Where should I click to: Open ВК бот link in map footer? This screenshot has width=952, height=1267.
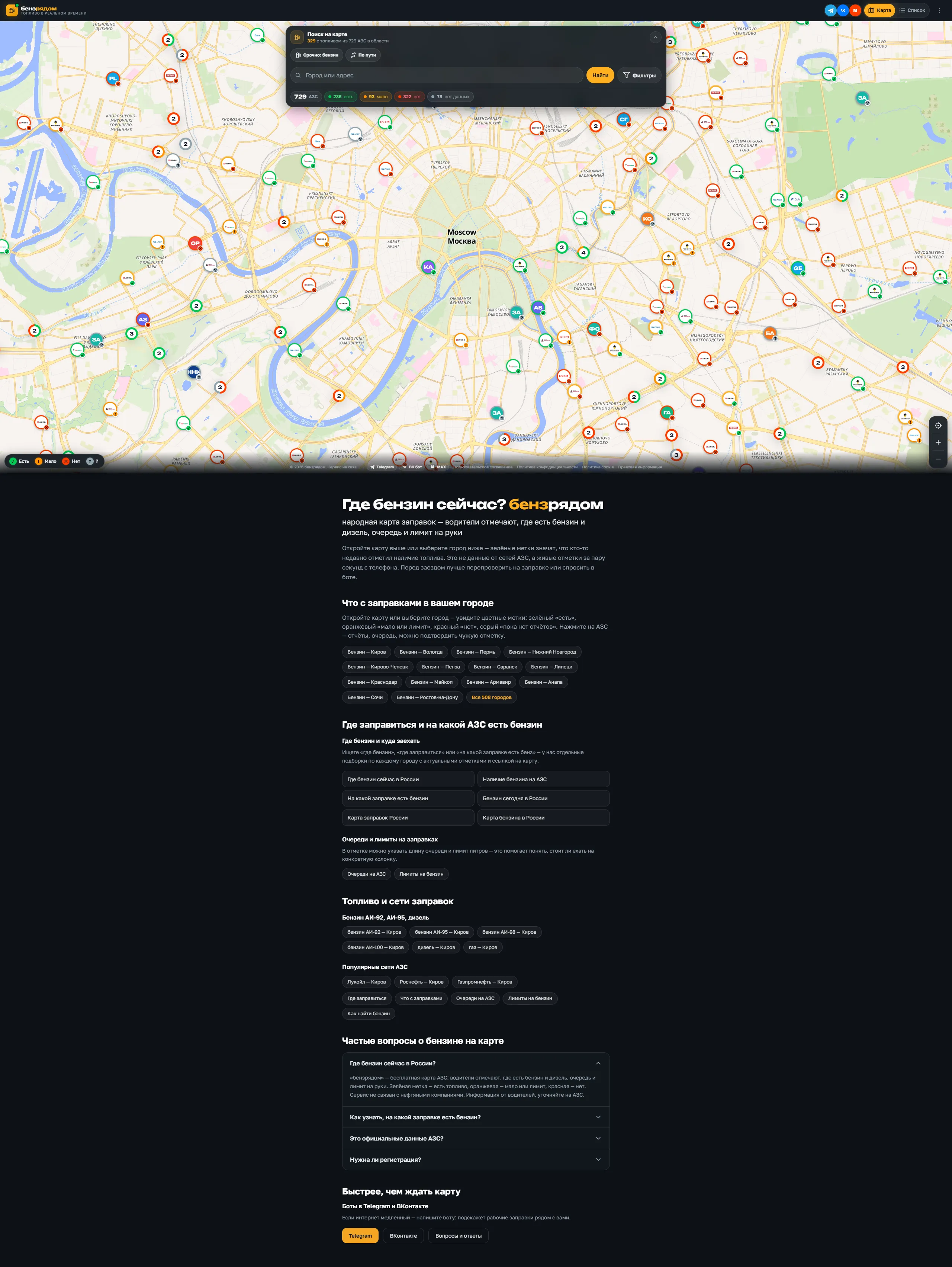tap(412, 467)
